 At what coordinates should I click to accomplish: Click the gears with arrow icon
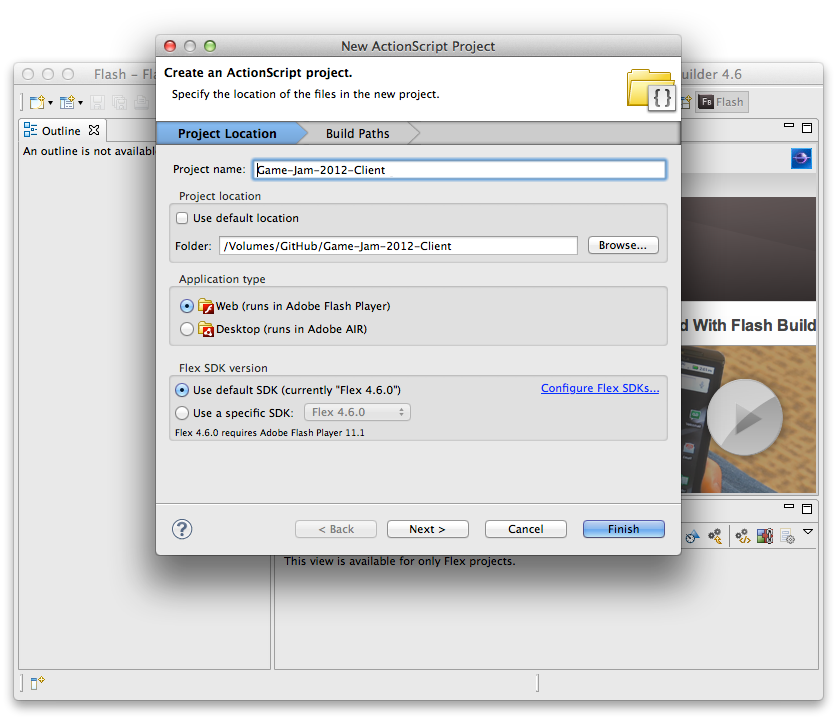click(715, 536)
